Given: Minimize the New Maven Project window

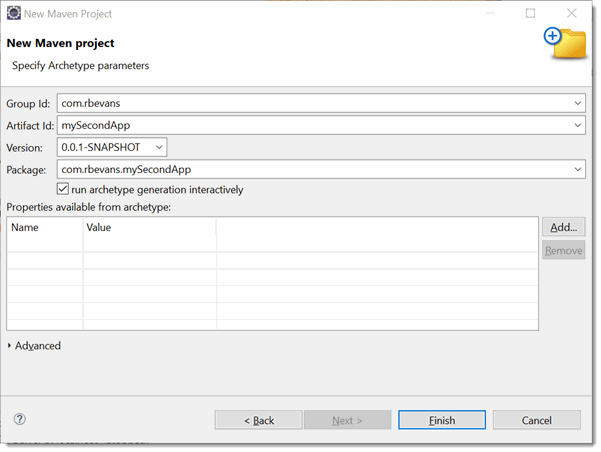Looking at the screenshot, I should pyautogui.click(x=491, y=13).
